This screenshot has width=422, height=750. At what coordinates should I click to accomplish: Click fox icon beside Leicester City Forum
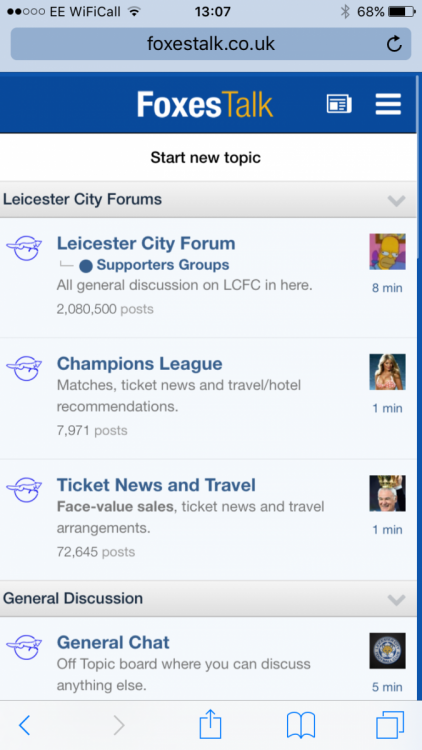click(x=24, y=248)
